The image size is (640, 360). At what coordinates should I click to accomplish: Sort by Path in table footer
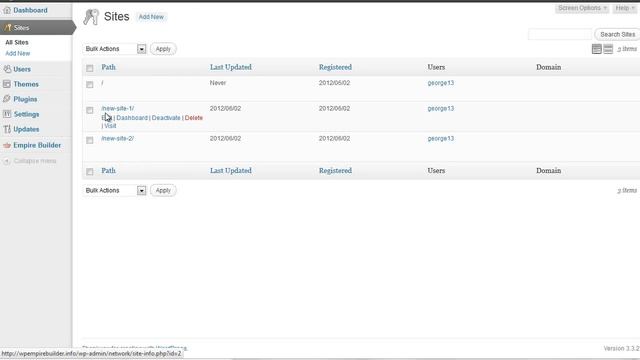pos(109,171)
